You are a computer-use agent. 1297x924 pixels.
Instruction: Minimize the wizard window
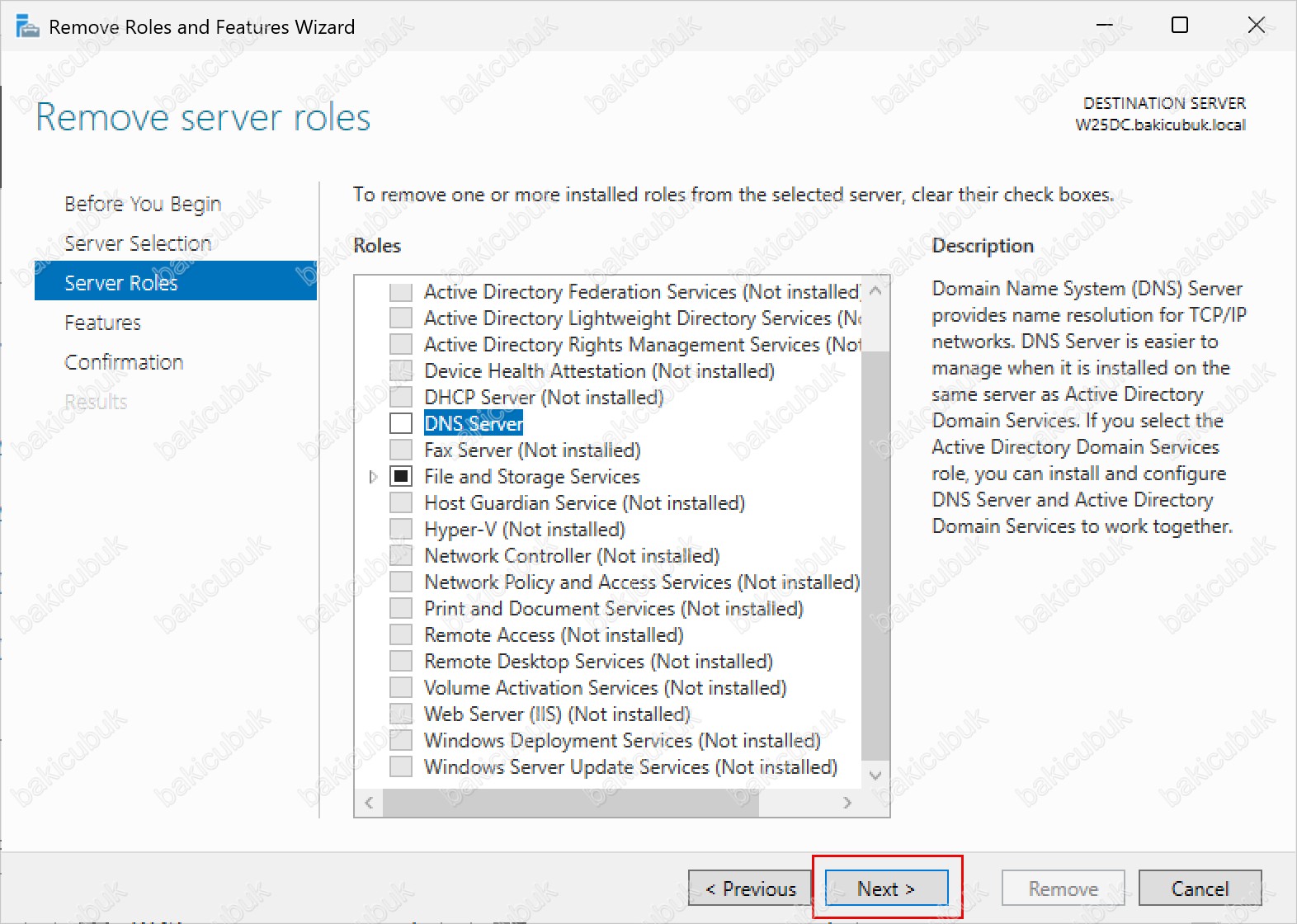coord(1103,26)
